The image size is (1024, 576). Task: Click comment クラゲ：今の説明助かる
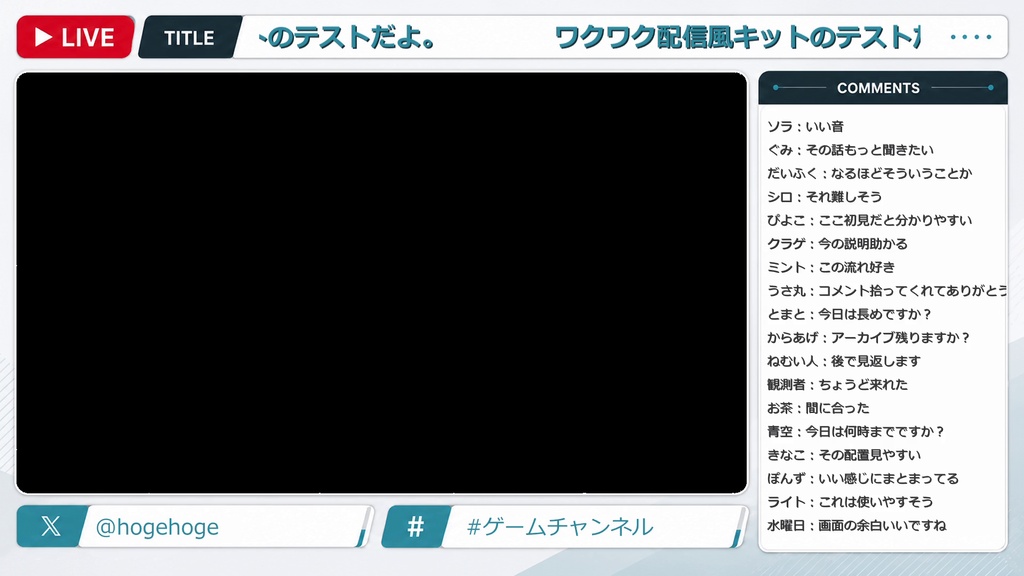837,244
